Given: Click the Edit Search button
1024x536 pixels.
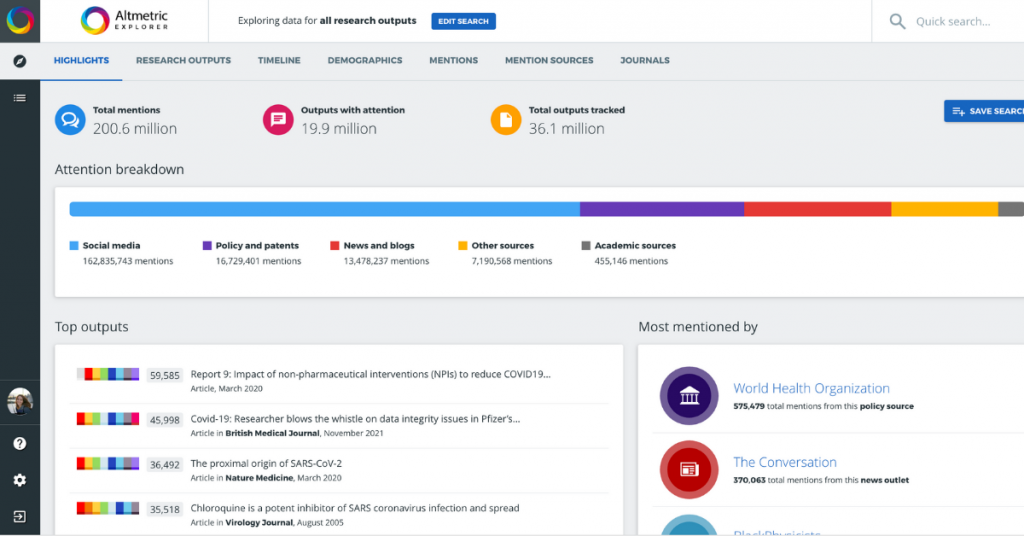Looking at the screenshot, I should (x=463, y=22).
